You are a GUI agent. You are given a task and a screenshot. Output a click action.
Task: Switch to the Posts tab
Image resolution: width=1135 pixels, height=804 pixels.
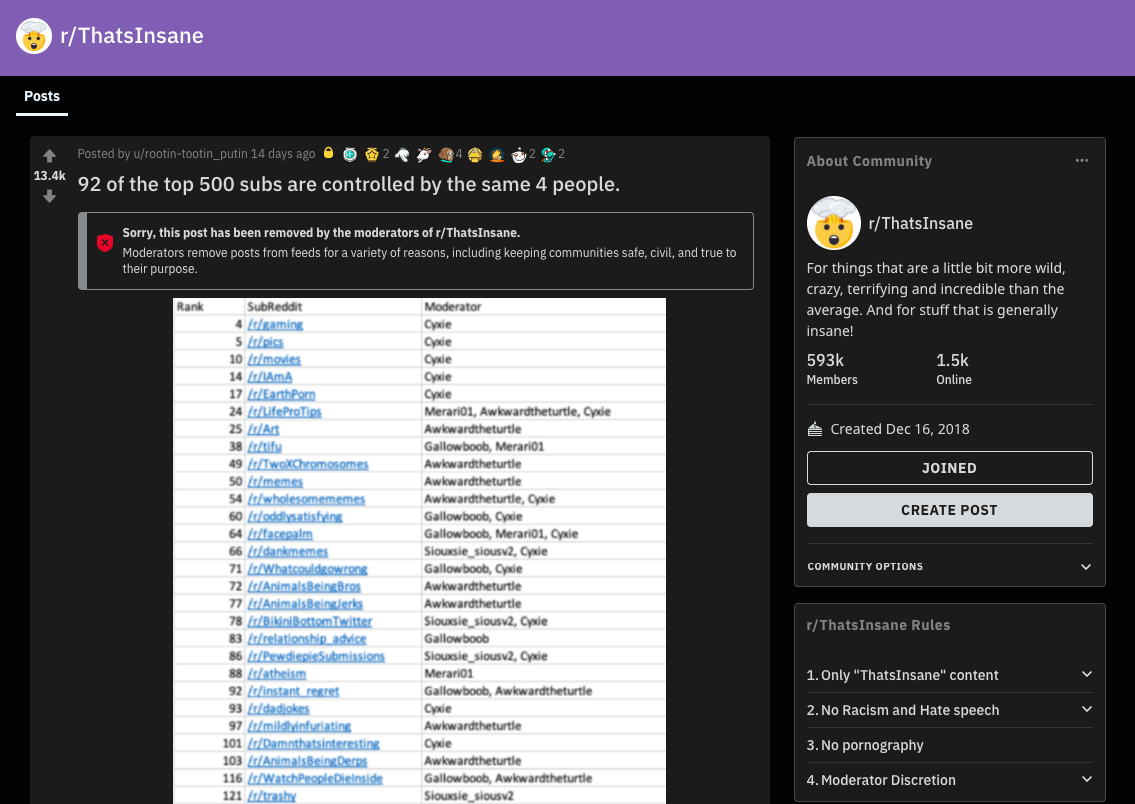41,96
